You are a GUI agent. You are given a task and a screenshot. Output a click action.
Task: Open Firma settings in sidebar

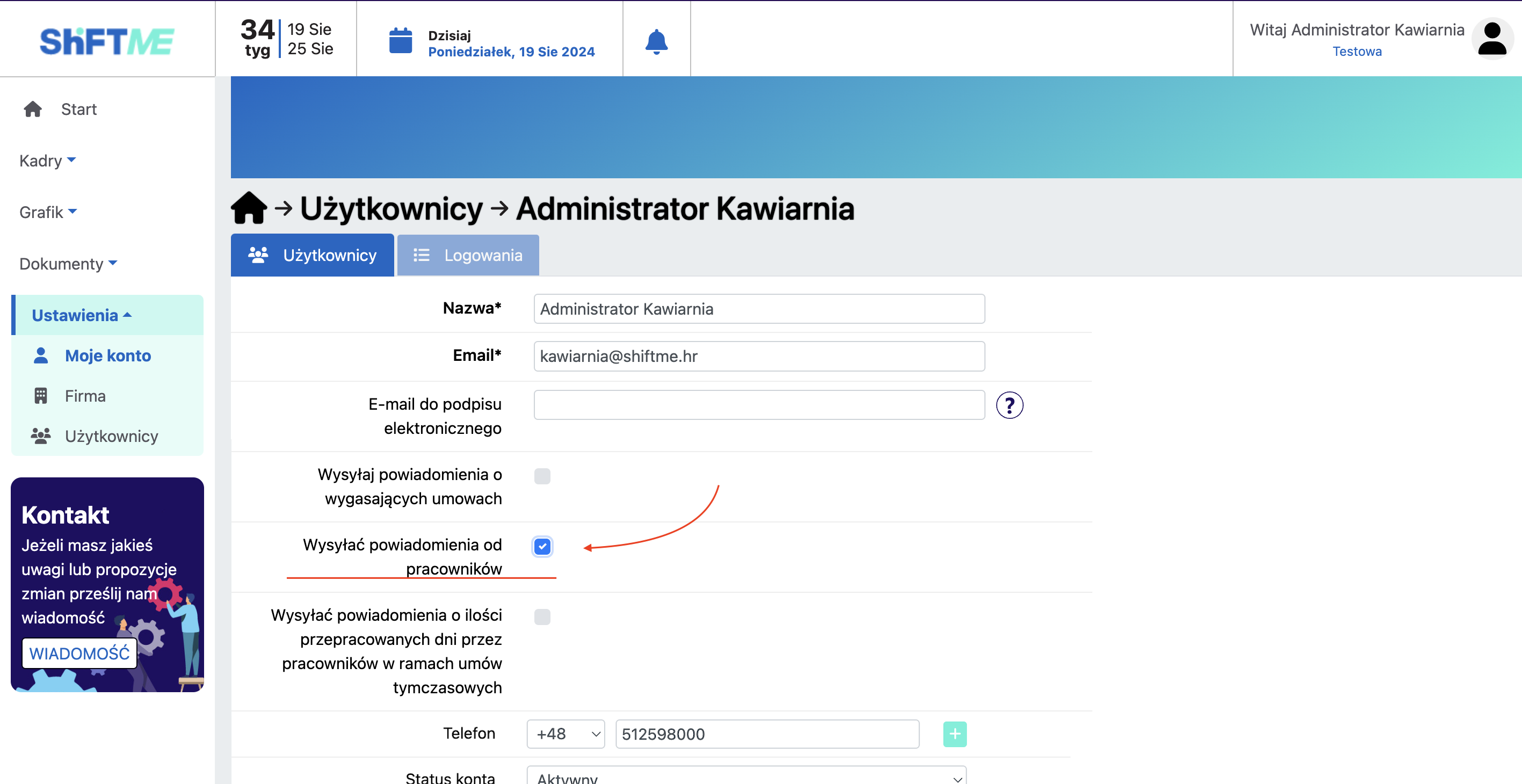(85, 396)
